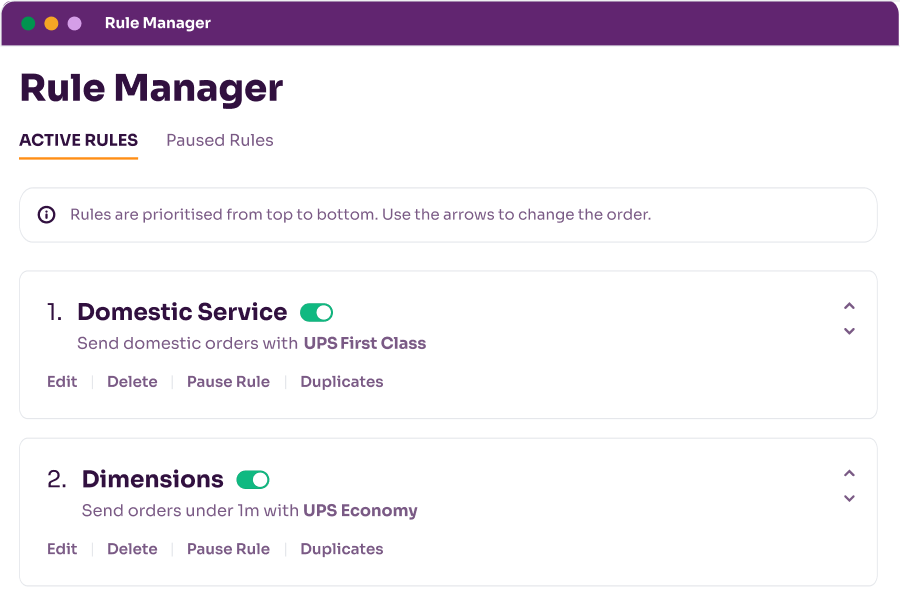900x605 pixels.
Task: Click the Domestic Service rule title
Action: point(183,312)
